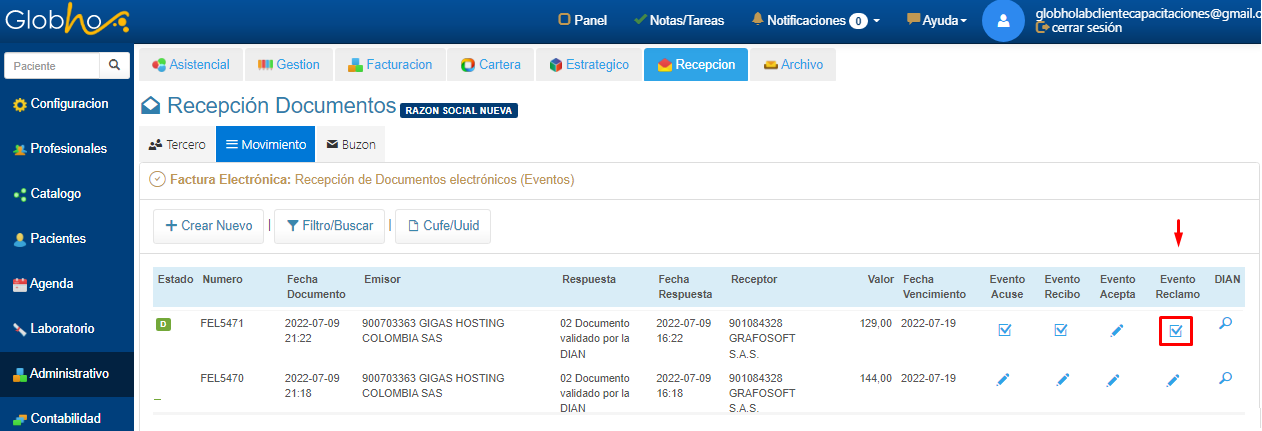Open DIAN lookup for invoice FEL5471
The height and width of the screenshot is (431, 1262).
(1226, 325)
